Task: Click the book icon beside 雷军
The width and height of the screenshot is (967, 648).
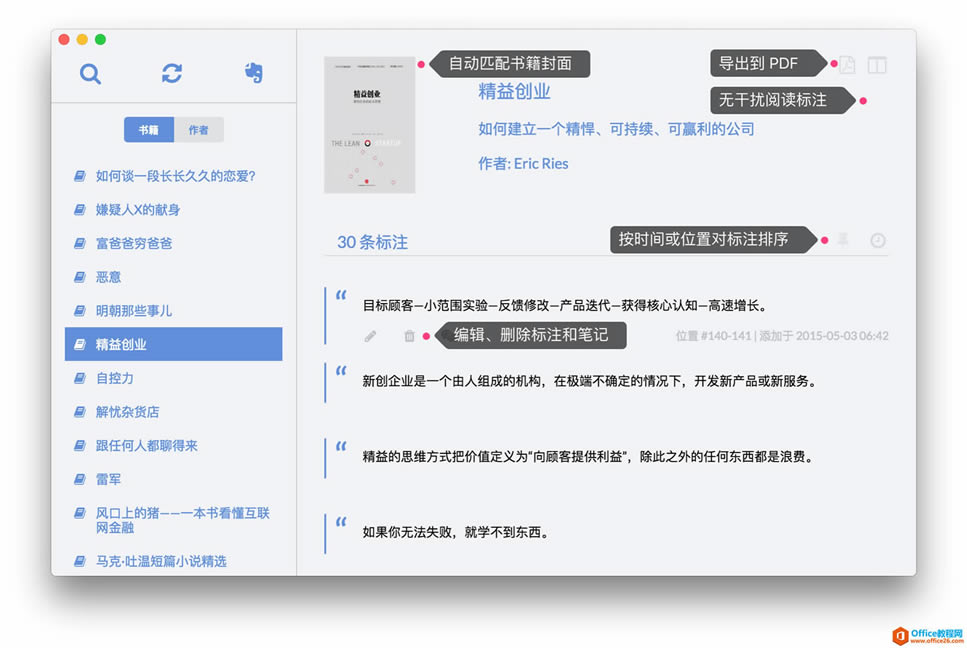Action: click(80, 479)
